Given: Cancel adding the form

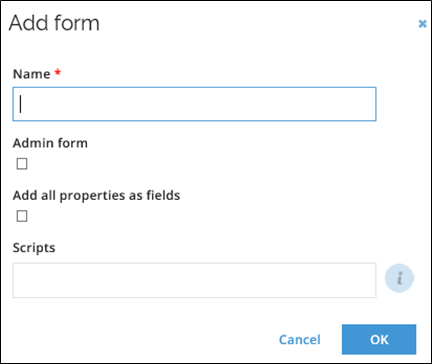Looking at the screenshot, I should pos(300,340).
